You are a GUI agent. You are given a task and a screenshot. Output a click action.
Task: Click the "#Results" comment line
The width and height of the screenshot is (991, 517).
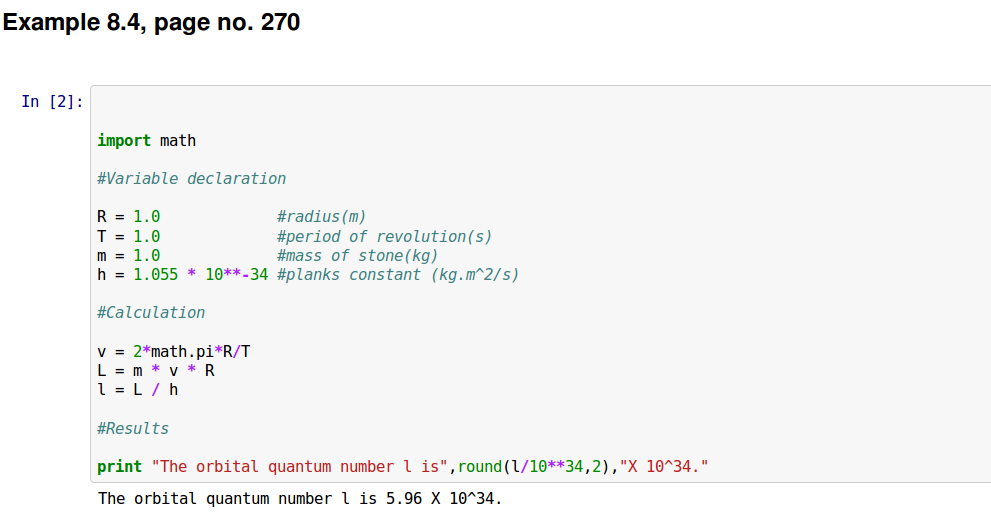pyautogui.click(x=133, y=428)
